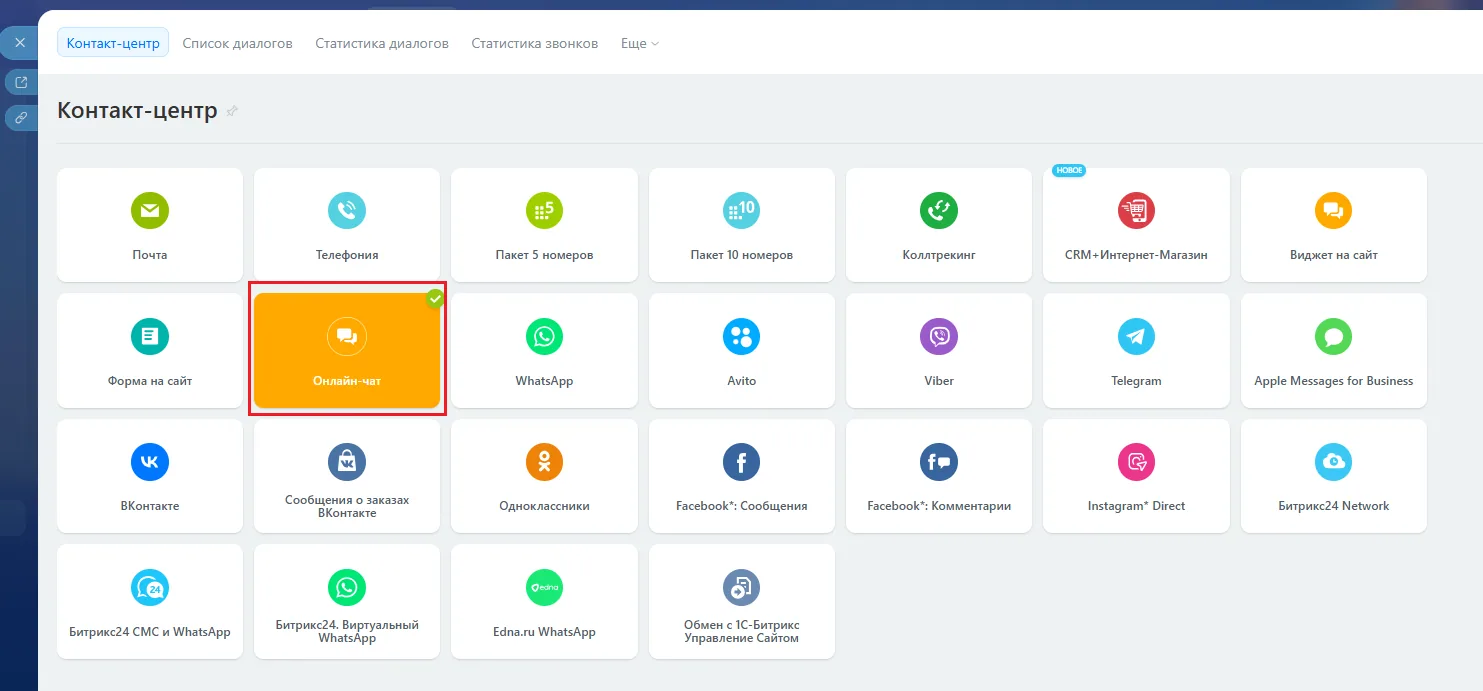
Task: Select the Пакет 5 номеров icon
Action: coord(544,211)
